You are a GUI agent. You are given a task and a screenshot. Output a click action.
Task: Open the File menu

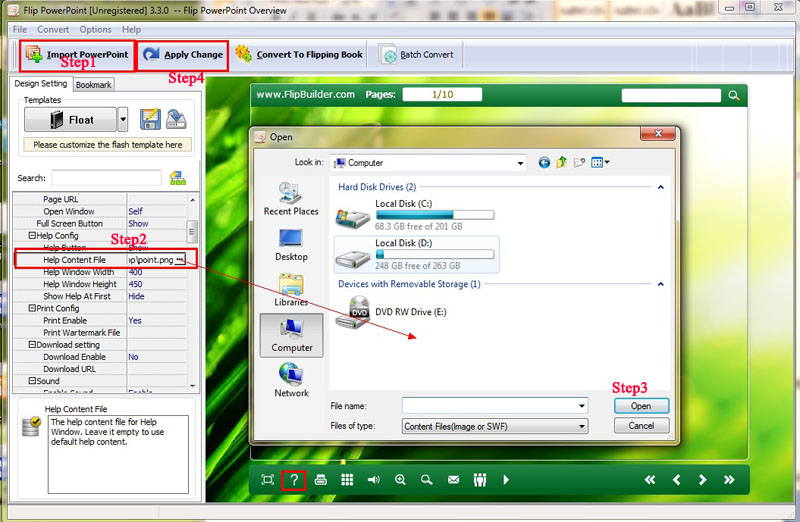[19, 30]
